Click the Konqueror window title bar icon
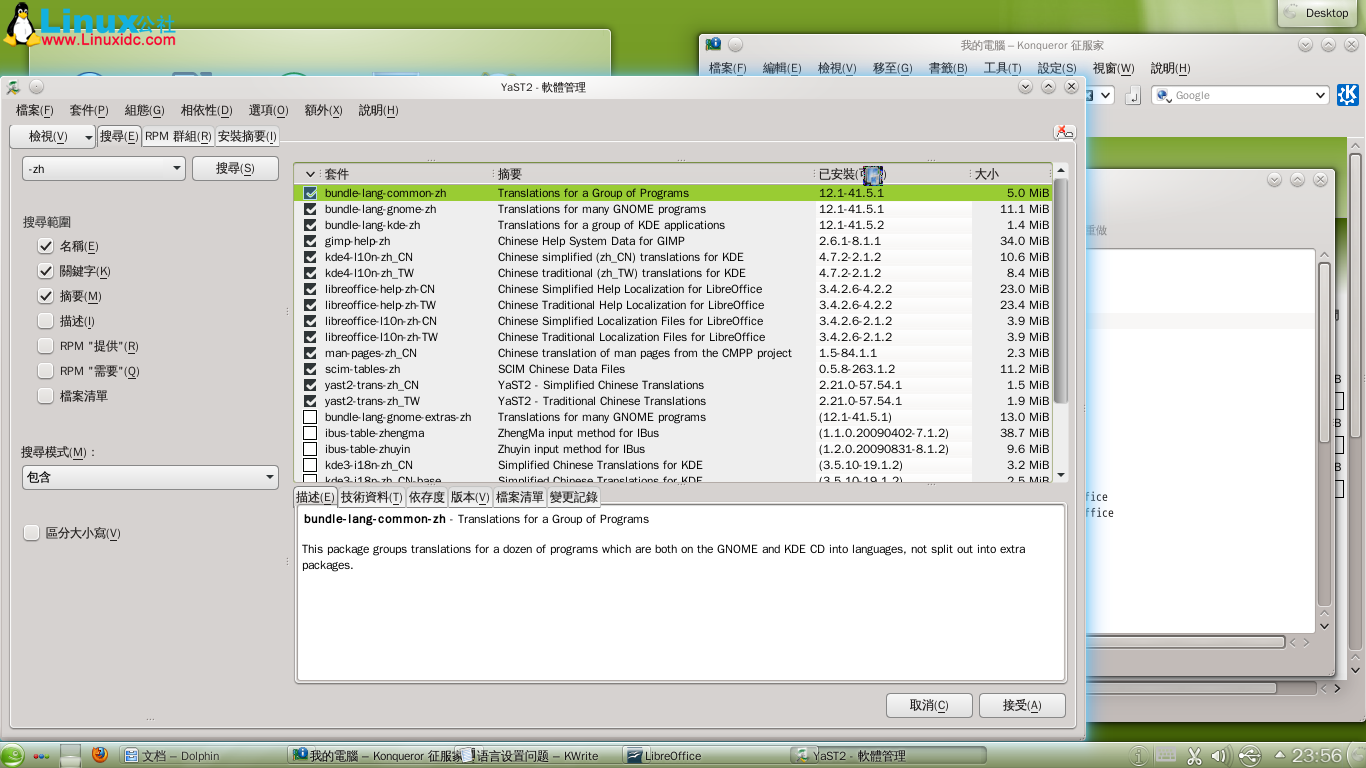The width and height of the screenshot is (1366, 768). click(x=713, y=45)
